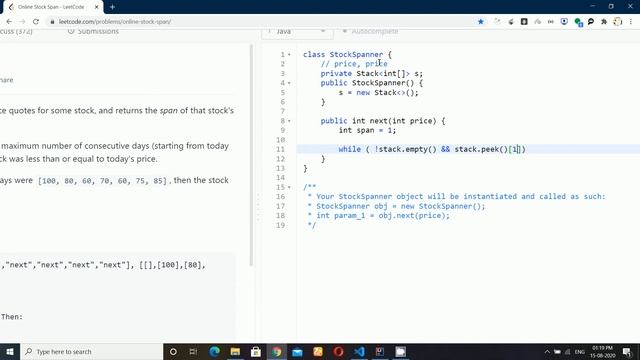Toggle the Autocomplete option
The height and width of the screenshot is (360, 640).
370,31
